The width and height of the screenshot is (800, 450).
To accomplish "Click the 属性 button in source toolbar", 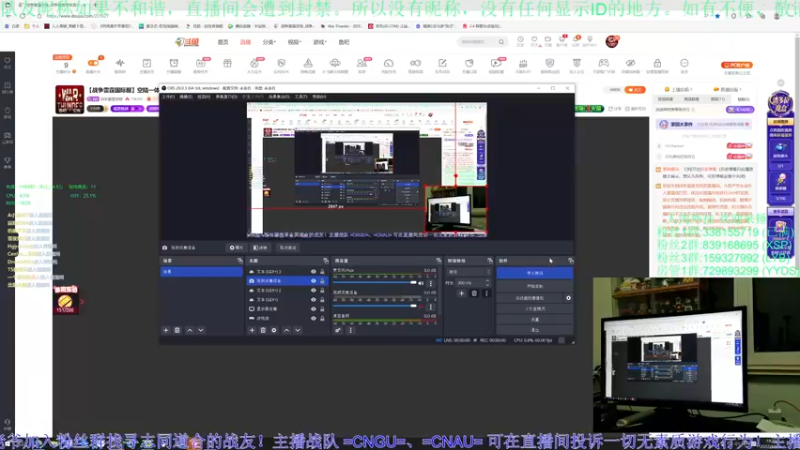I will pyautogui.click(x=236, y=247).
